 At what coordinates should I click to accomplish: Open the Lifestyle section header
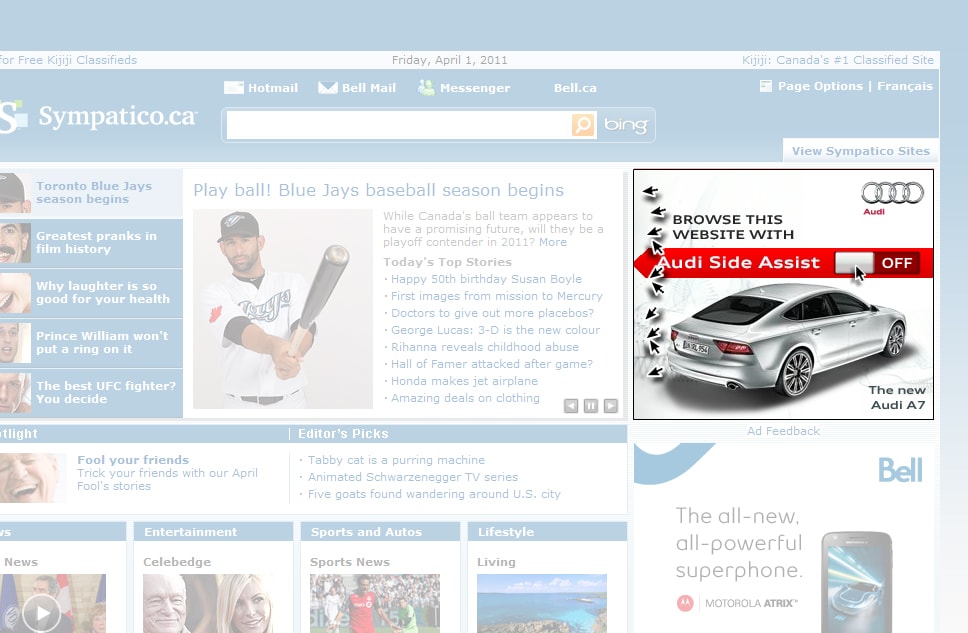pos(506,532)
